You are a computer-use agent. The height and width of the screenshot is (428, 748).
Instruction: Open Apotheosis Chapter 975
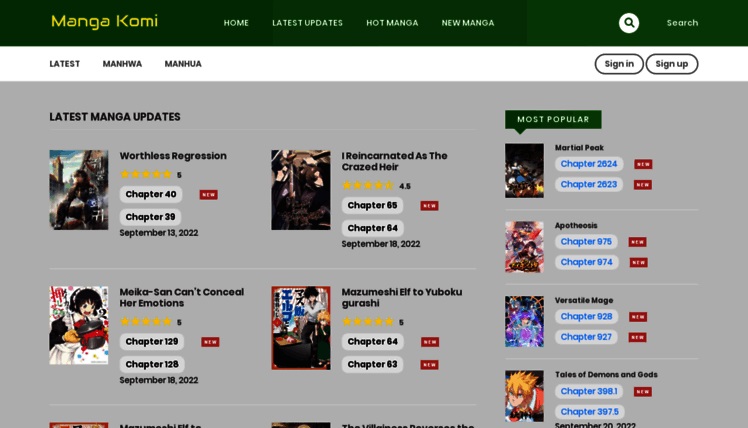[586, 242]
